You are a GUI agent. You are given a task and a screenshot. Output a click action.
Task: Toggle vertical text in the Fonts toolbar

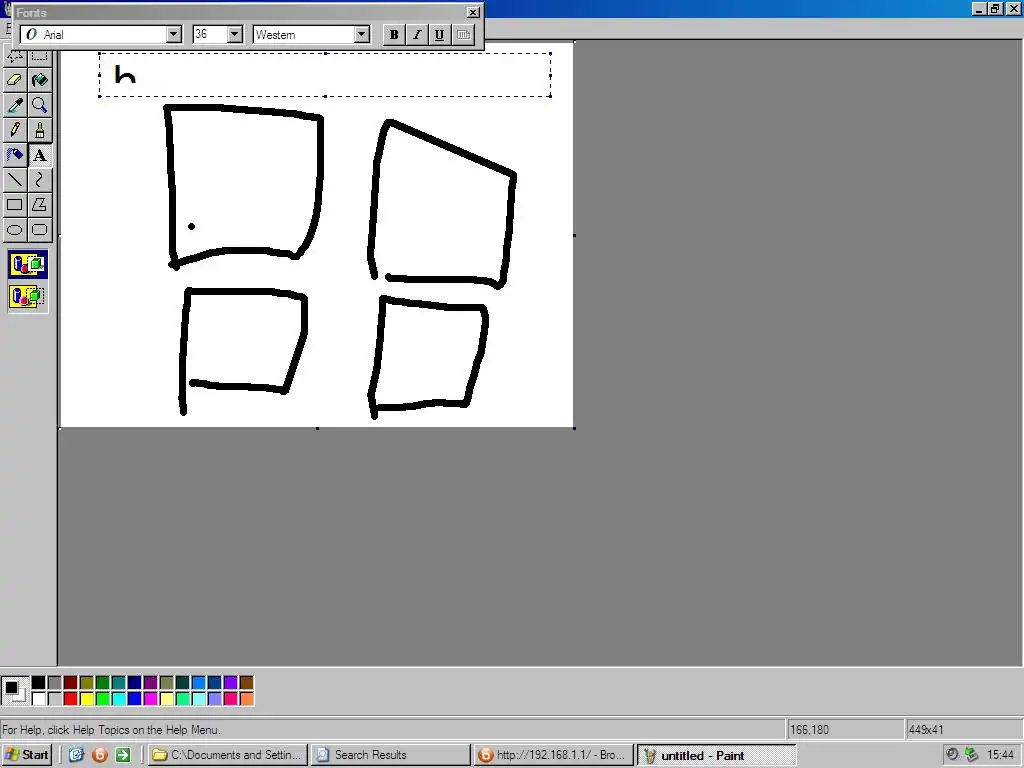tap(463, 35)
